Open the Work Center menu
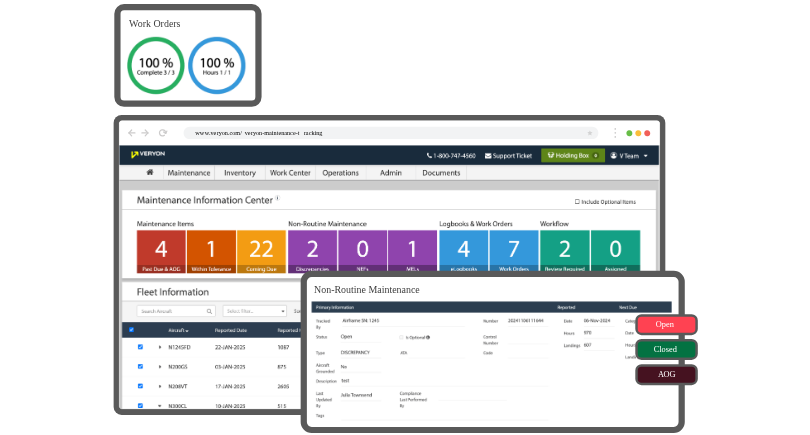The height and width of the screenshot is (435, 810). pos(290,173)
